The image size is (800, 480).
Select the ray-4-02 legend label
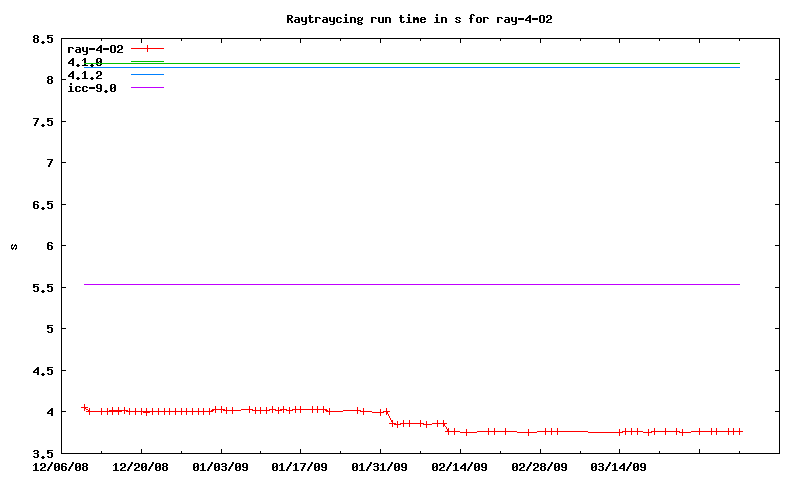click(95, 48)
